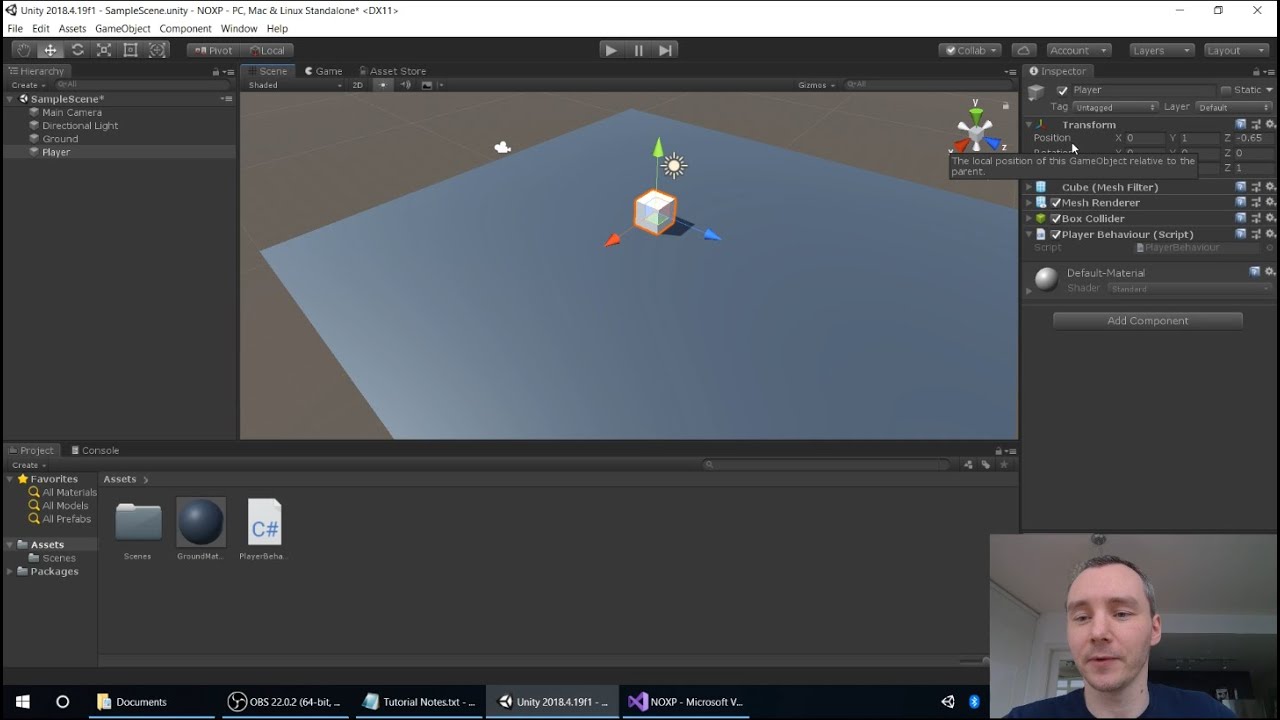Image resolution: width=1280 pixels, height=720 pixels.
Task: Select the combined Transform tool
Action: 157,50
